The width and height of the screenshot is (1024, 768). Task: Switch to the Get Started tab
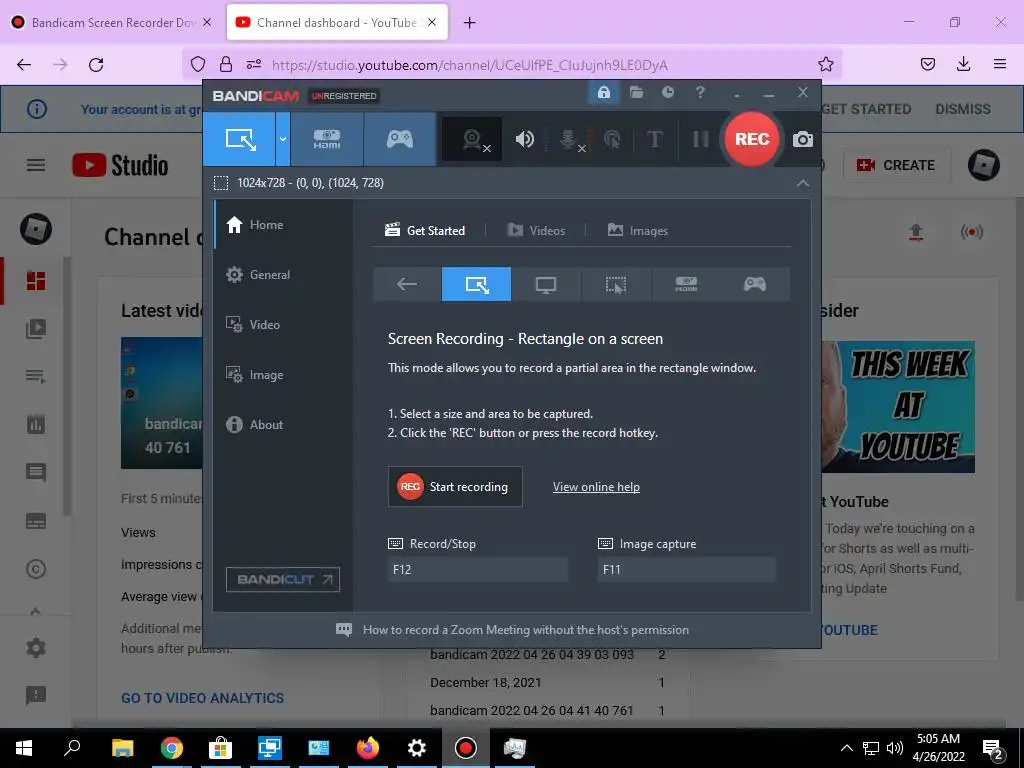[425, 231]
